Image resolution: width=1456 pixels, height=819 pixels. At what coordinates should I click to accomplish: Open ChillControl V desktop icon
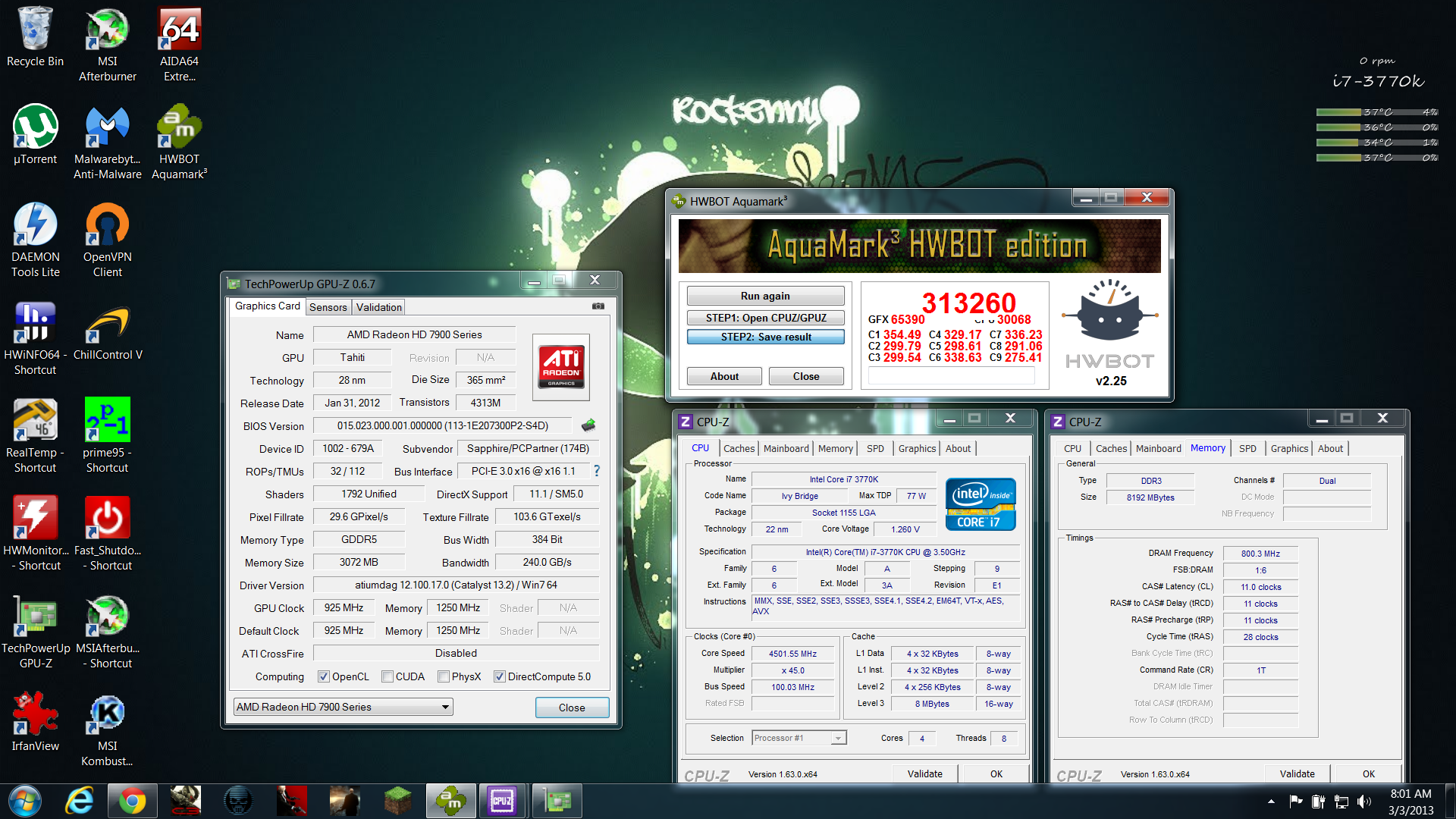click(x=108, y=331)
